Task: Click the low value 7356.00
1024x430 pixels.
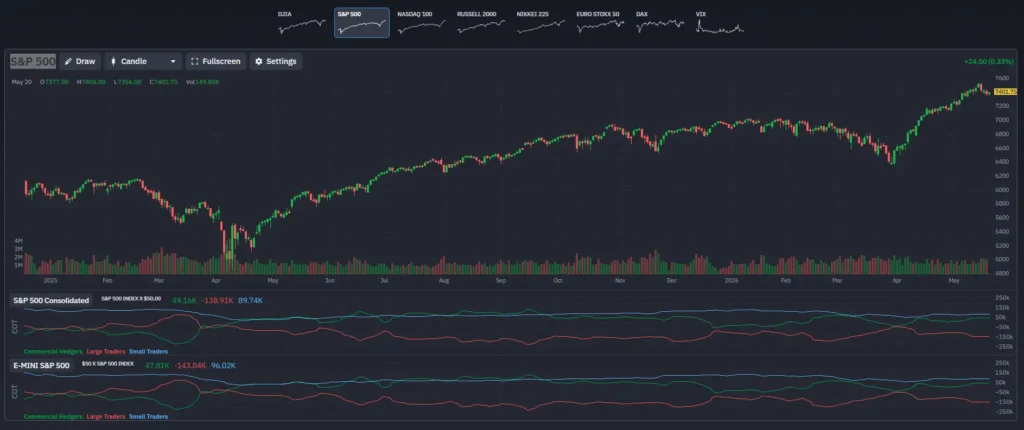Action: click(x=131, y=82)
